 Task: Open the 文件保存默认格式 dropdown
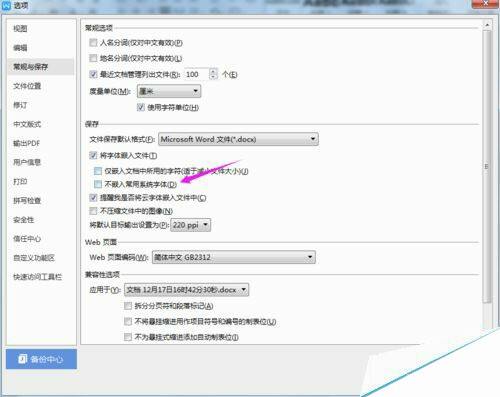tap(238, 139)
